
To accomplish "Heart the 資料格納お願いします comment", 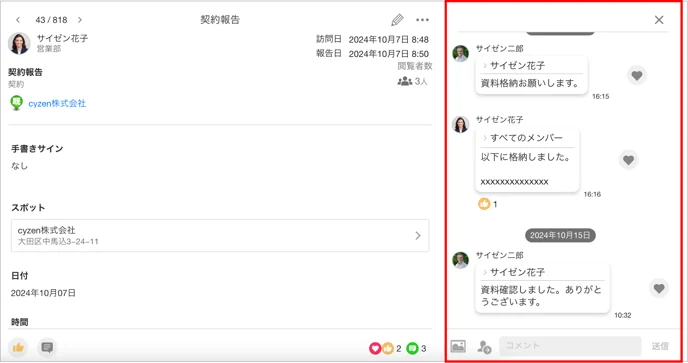I will (x=637, y=75).
